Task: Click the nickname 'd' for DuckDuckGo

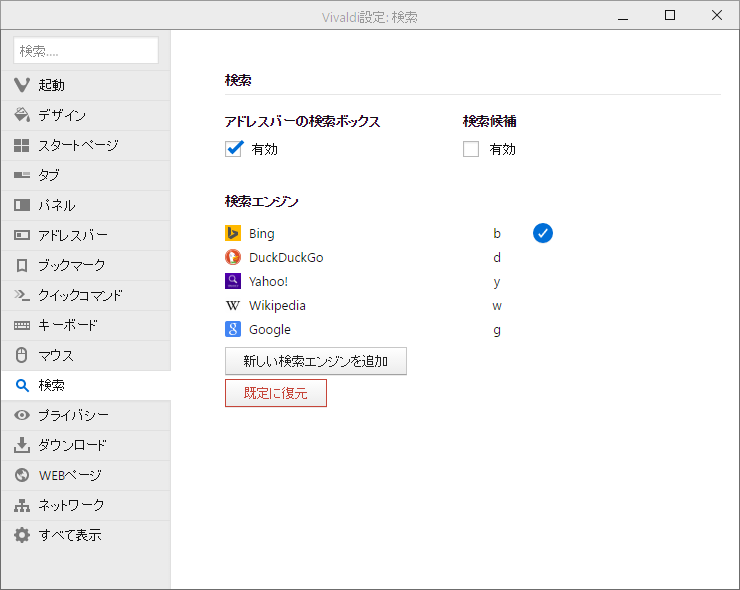Action: pos(497,258)
